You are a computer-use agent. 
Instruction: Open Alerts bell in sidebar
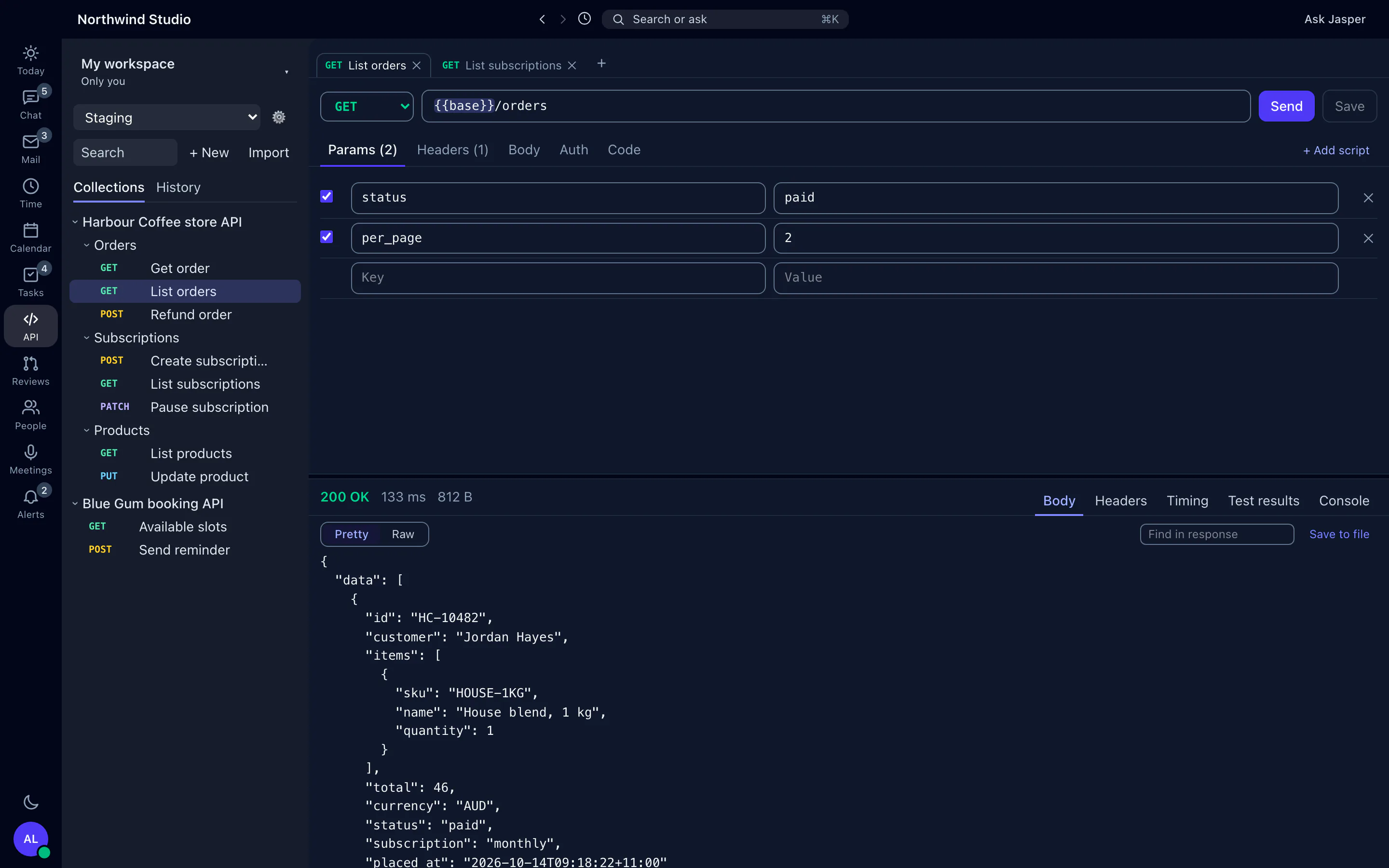[x=30, y=503]
